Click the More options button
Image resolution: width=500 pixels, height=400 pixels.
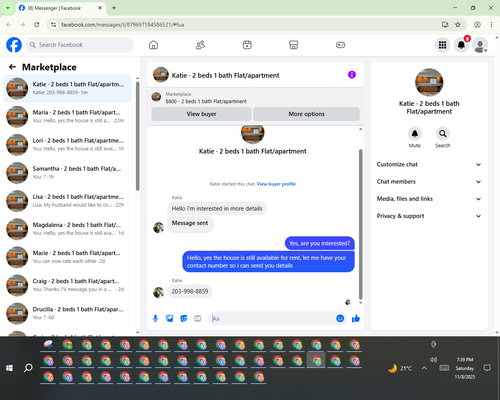(306, 114)
